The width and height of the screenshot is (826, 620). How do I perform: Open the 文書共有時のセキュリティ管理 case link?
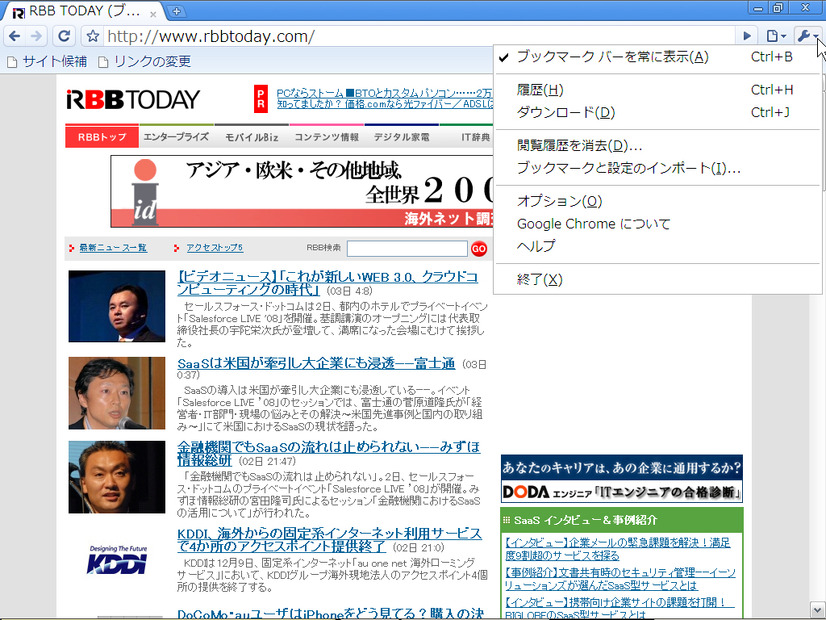click(x=620, y=578)
